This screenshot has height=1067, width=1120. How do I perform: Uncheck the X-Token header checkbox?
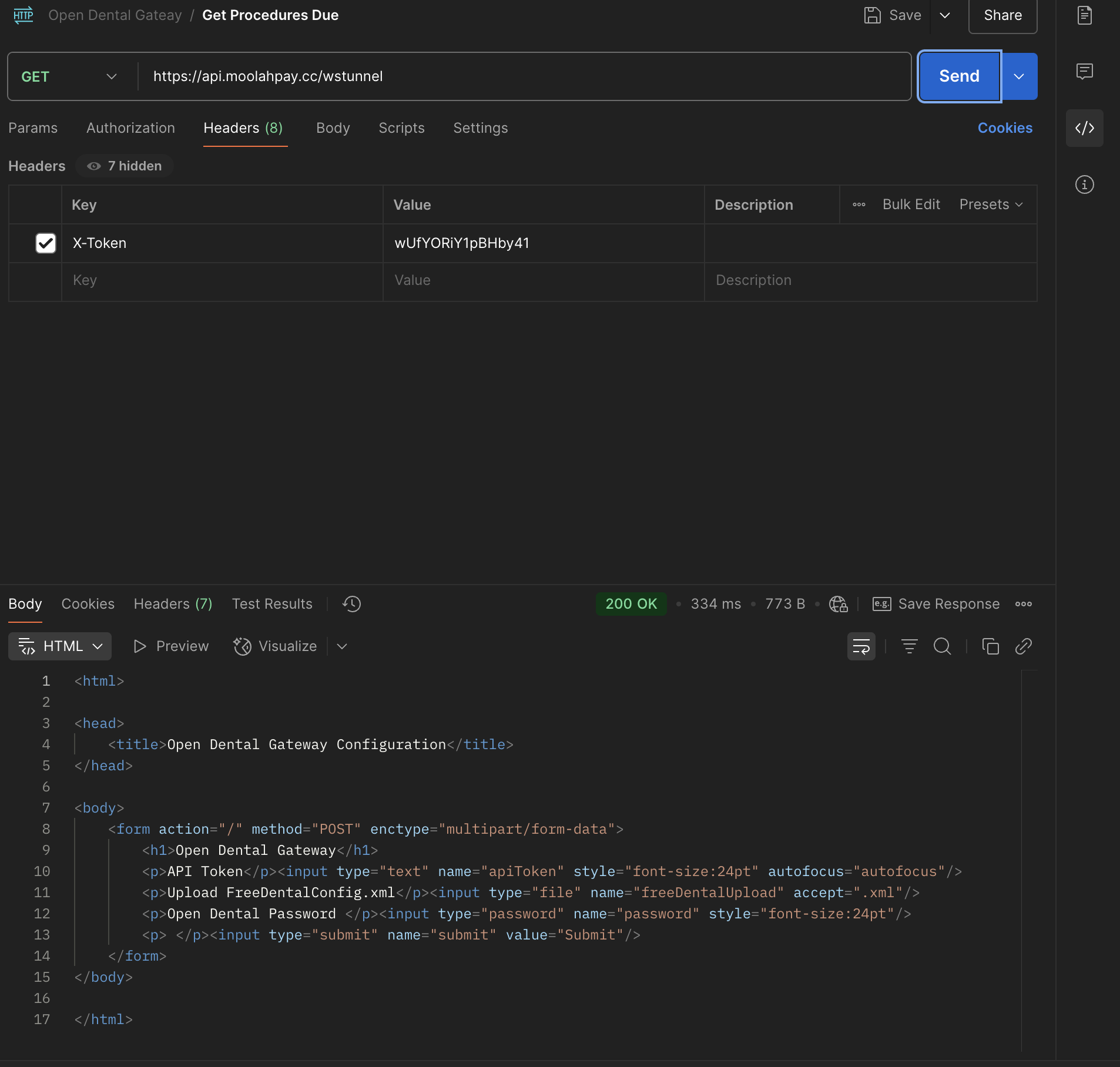(46, 243)
